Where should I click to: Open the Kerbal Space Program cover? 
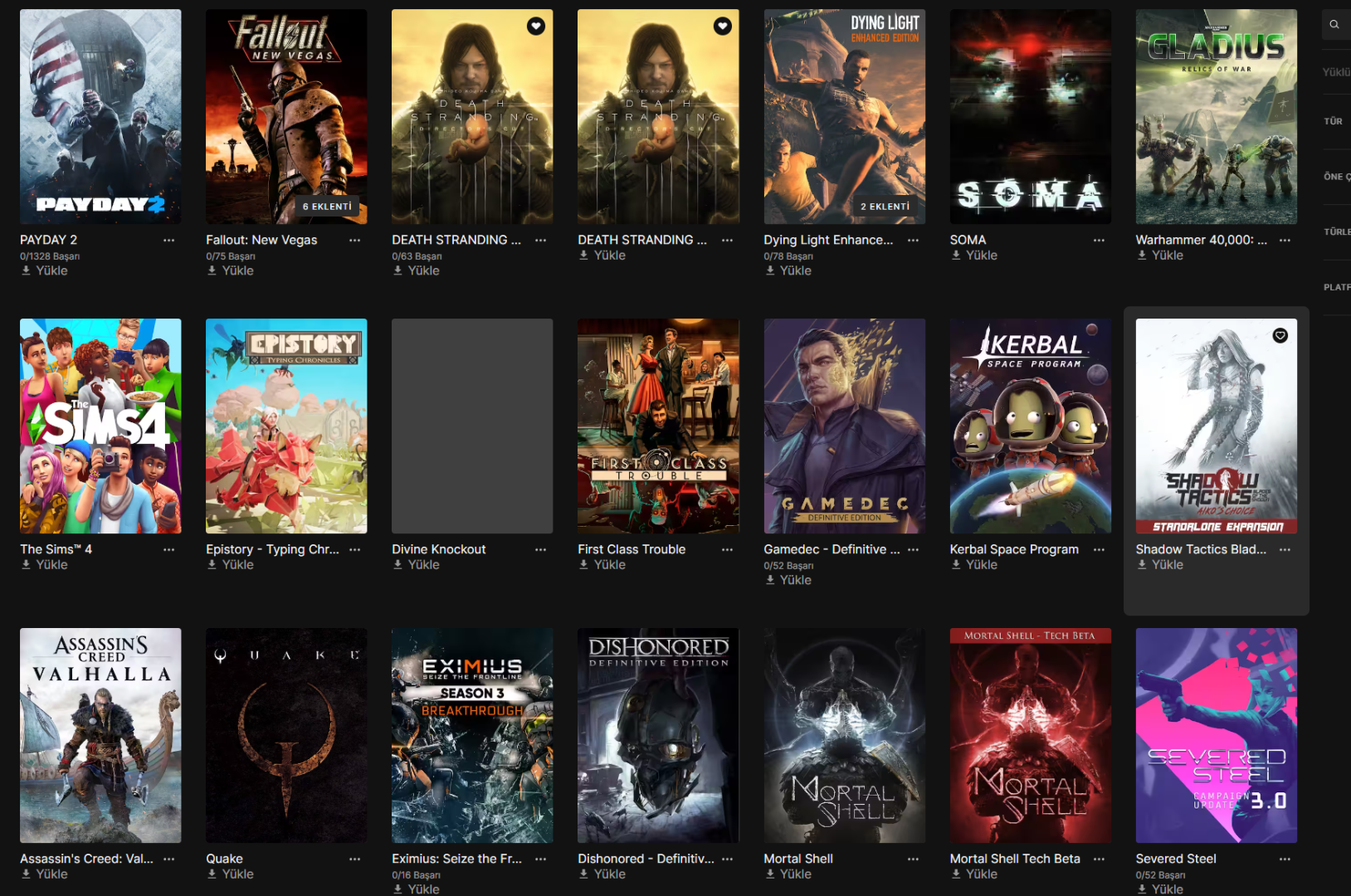1031,426
